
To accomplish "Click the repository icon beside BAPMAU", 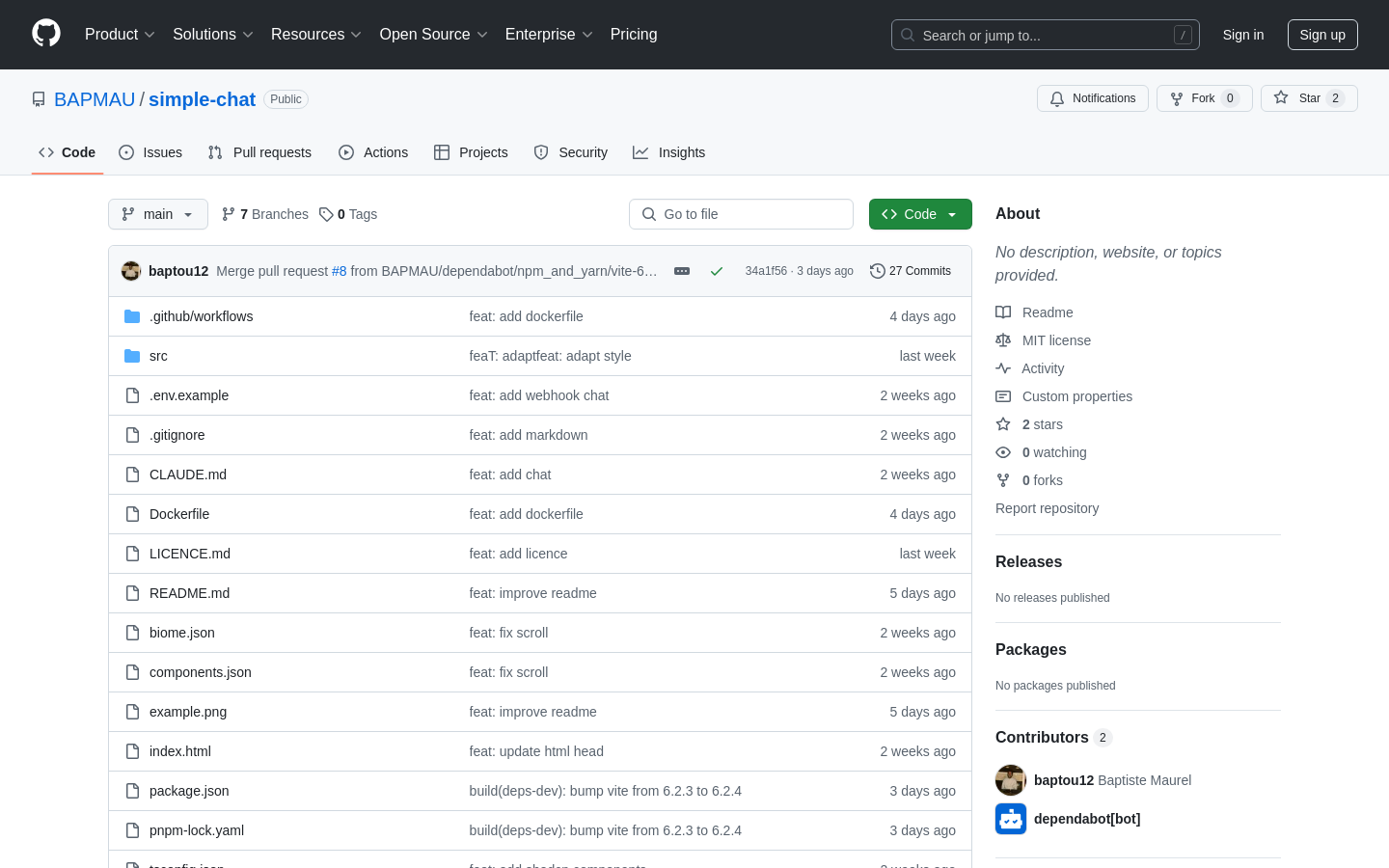I will pyautogui.click(x=39, y=99).
